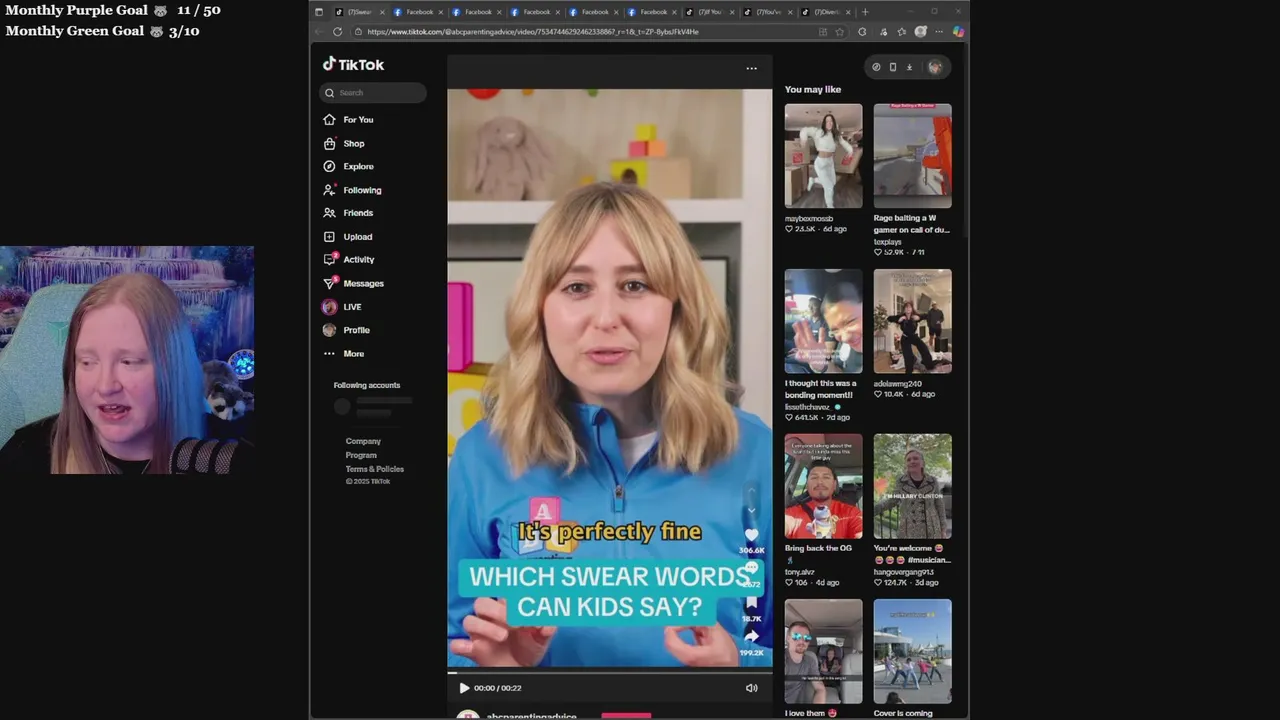
Task: Open the hangovergang913 creator link
Action: [x=904, y=572]
